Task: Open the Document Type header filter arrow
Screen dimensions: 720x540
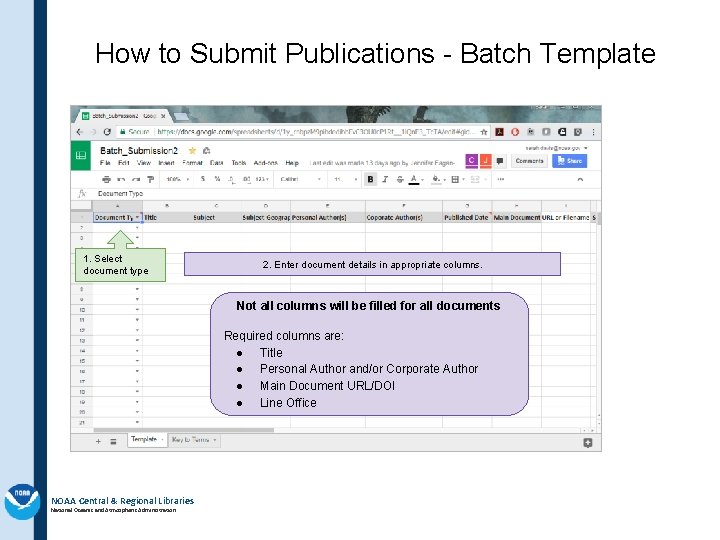Action: 137,217
